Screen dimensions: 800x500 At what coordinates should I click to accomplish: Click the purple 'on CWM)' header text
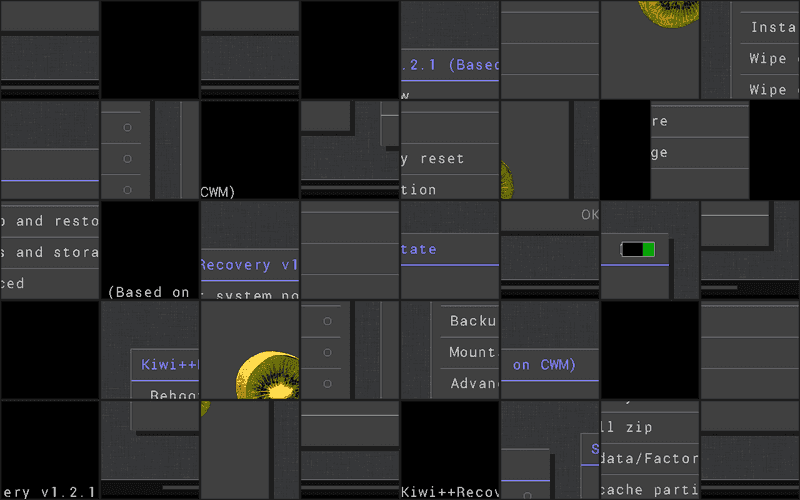click(544, 365)
